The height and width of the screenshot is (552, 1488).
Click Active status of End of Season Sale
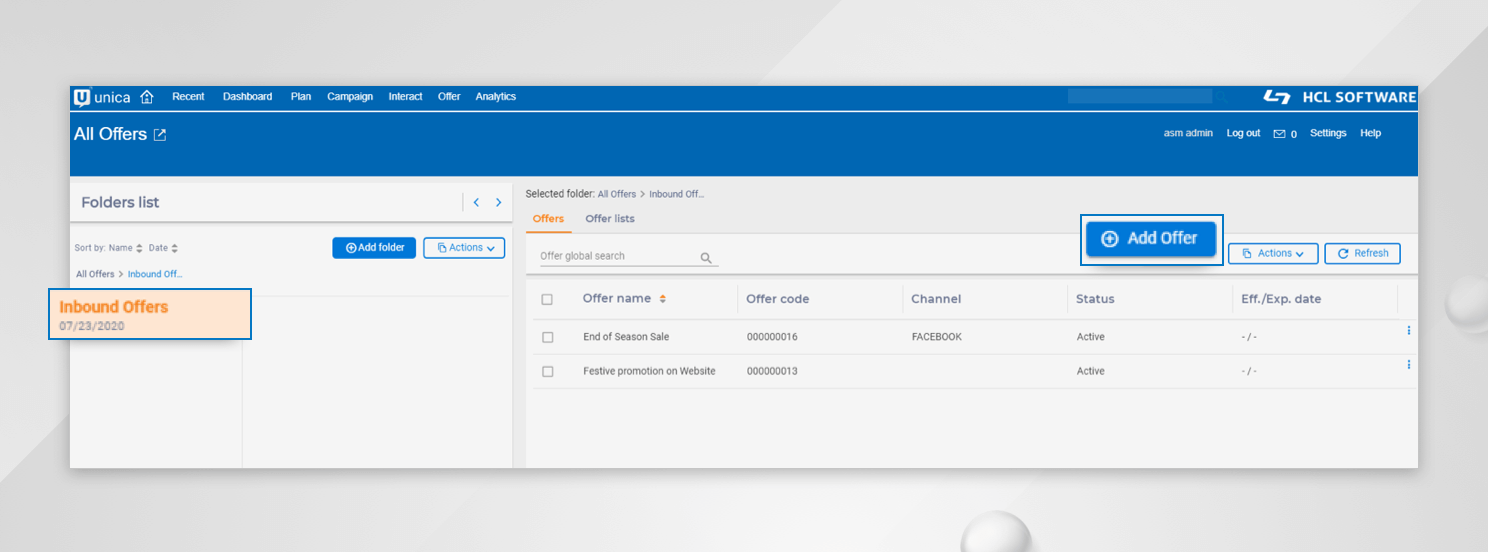coord(1090,337)
